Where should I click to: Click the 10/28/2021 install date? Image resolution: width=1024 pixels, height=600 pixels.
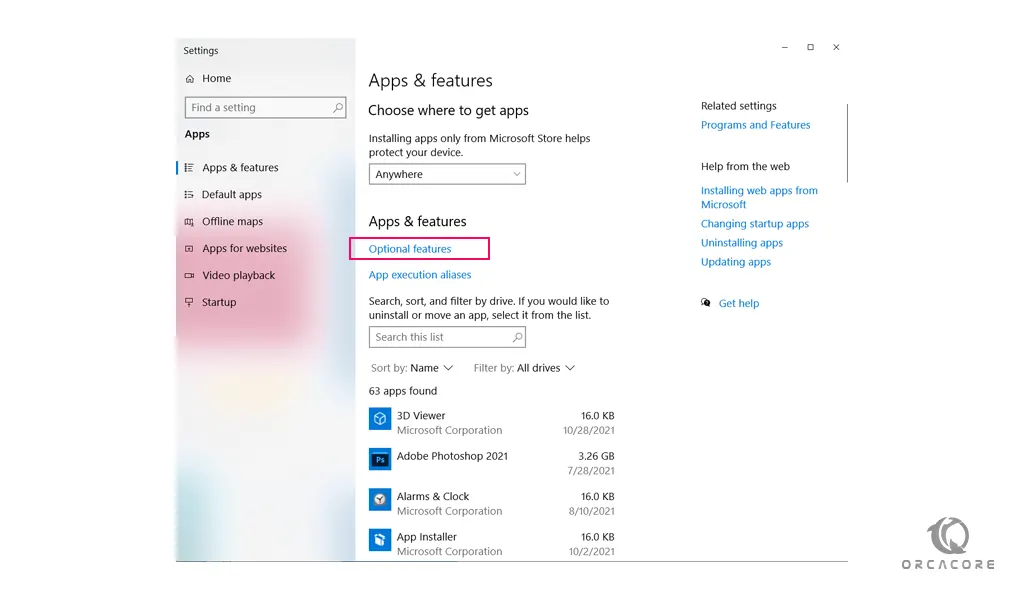click(x=588, y=430)
